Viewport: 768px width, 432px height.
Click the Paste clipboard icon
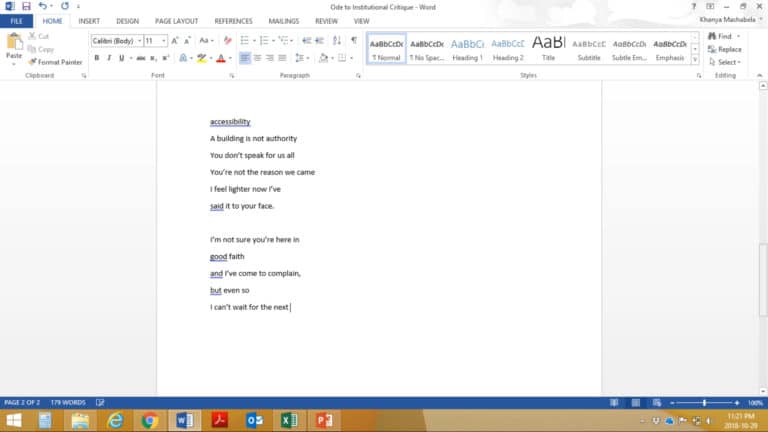pos(14,43)
